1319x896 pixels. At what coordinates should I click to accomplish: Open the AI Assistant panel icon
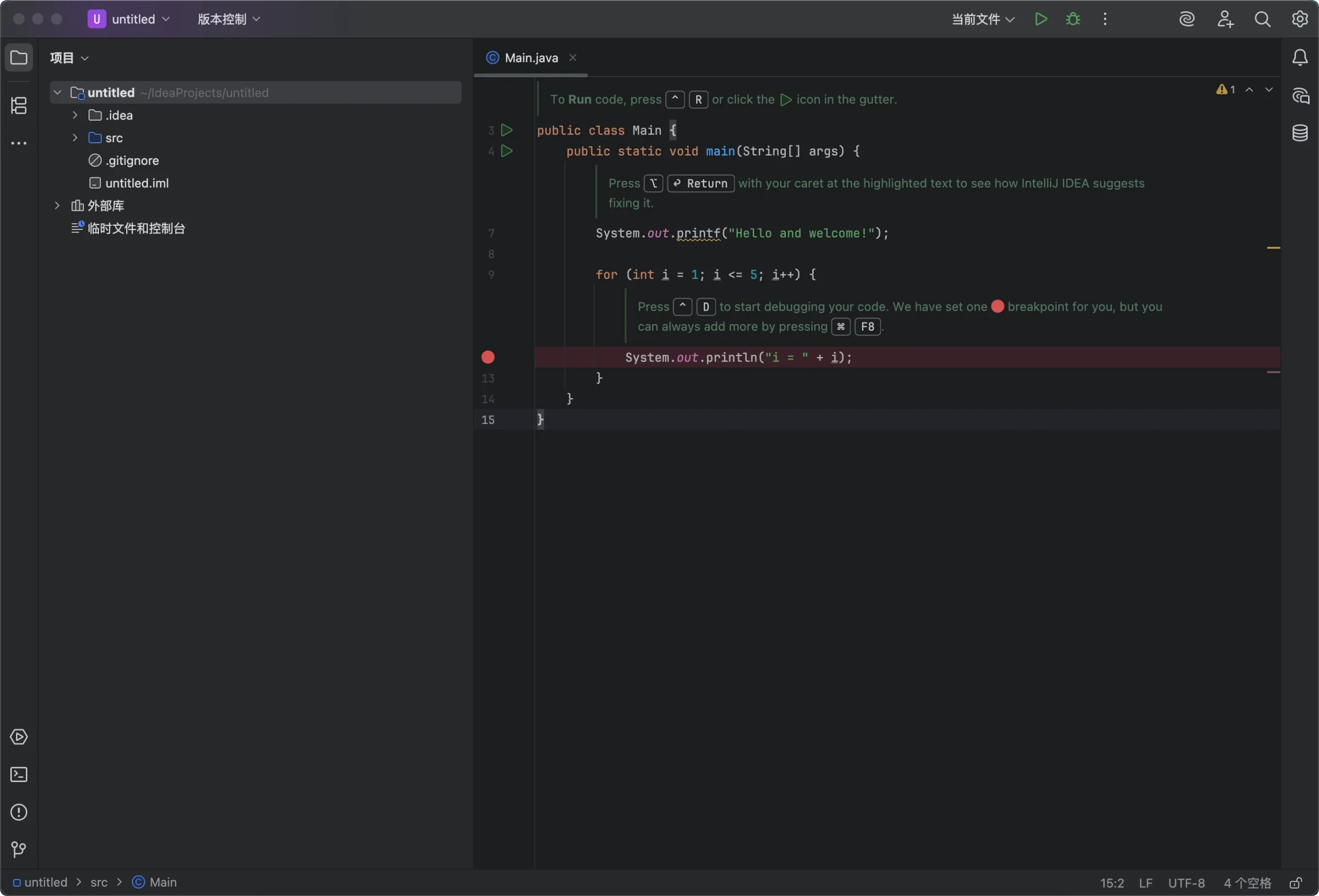click(x=1300, y=95)
